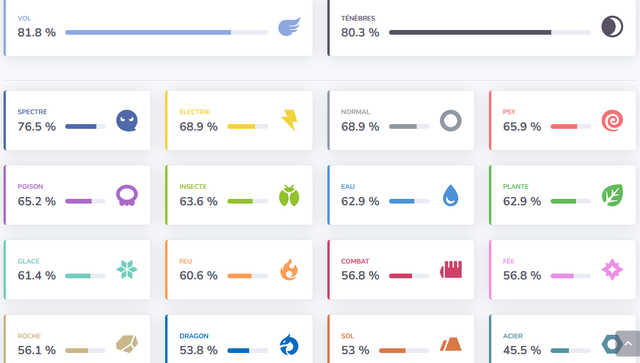Click the Sol type label
The height and width of the screenshot is (363, 640).
[x=347, y=336]
